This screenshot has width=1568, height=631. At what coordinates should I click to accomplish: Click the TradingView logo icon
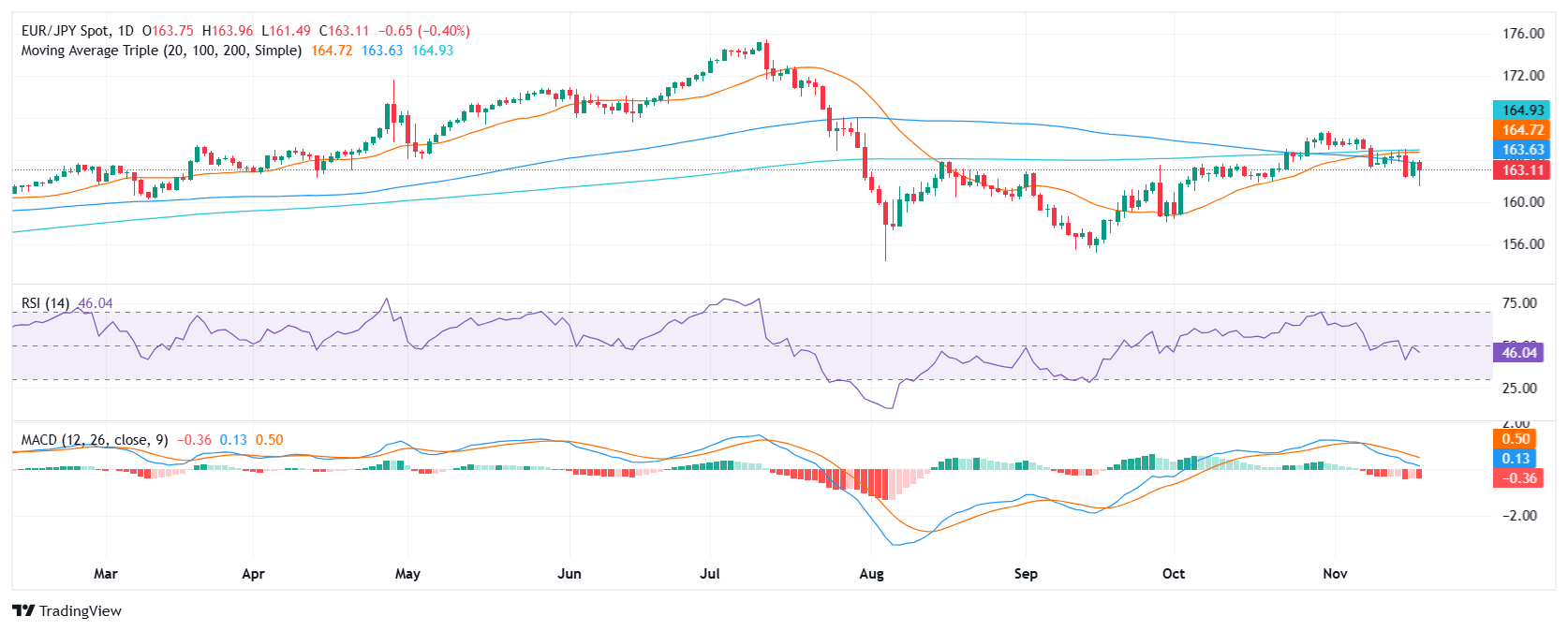[x=23, y=610]
